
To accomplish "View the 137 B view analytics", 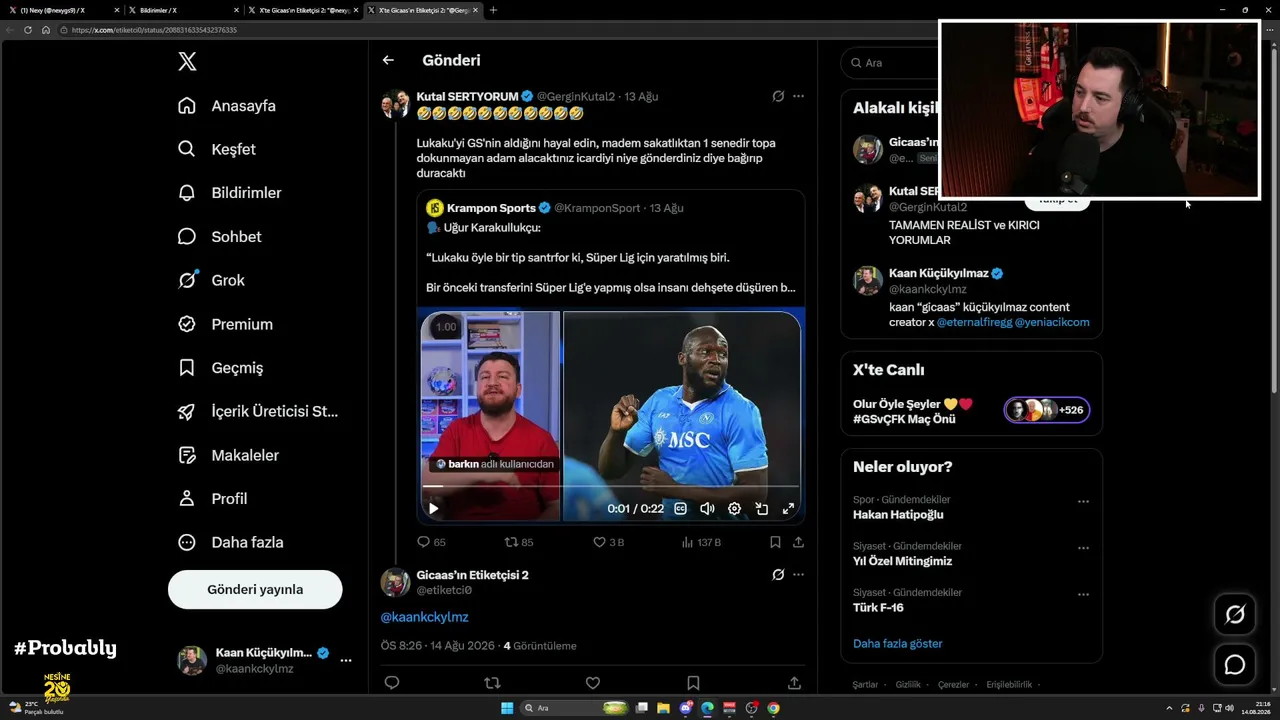I will (x=701, y=542).
